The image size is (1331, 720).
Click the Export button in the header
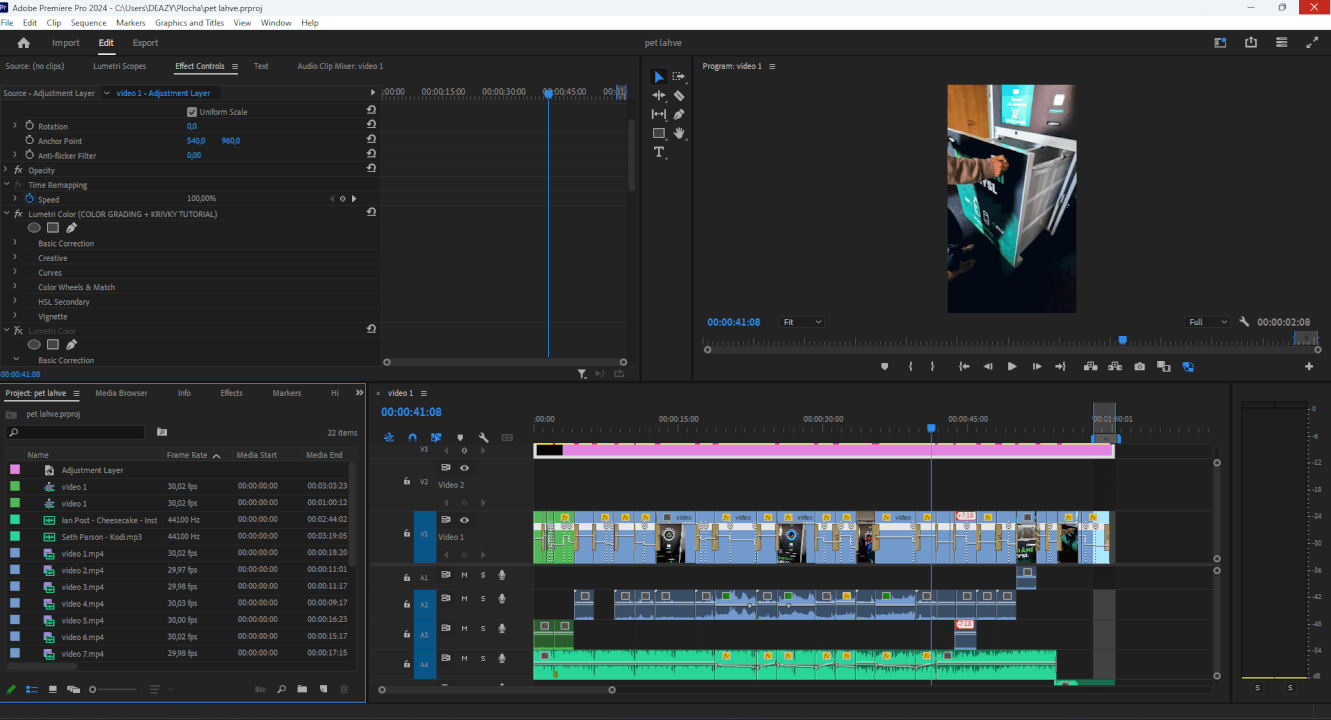point(145,42)
